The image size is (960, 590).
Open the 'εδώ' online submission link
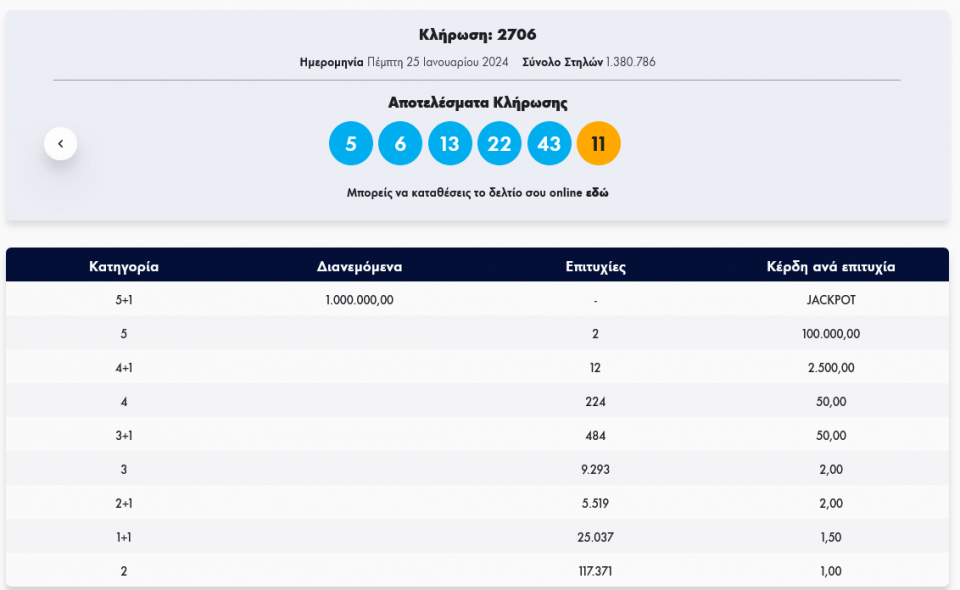[597, 192]
